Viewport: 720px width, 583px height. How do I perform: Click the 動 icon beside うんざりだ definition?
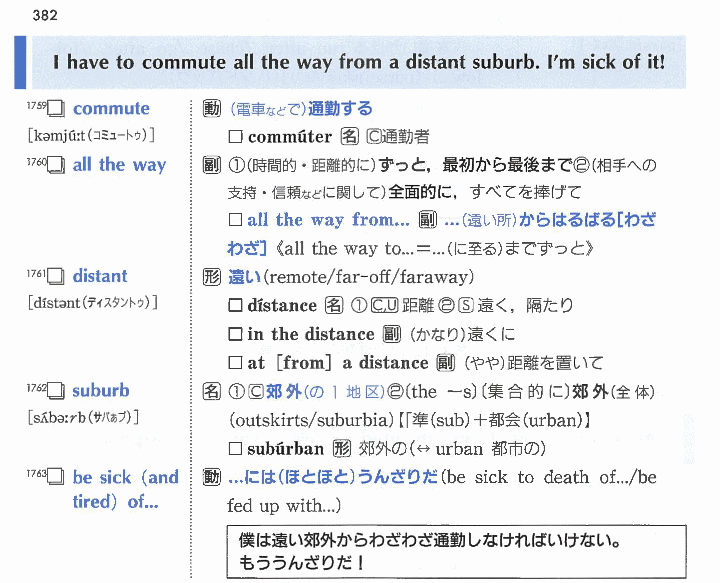tap(211, 478)
